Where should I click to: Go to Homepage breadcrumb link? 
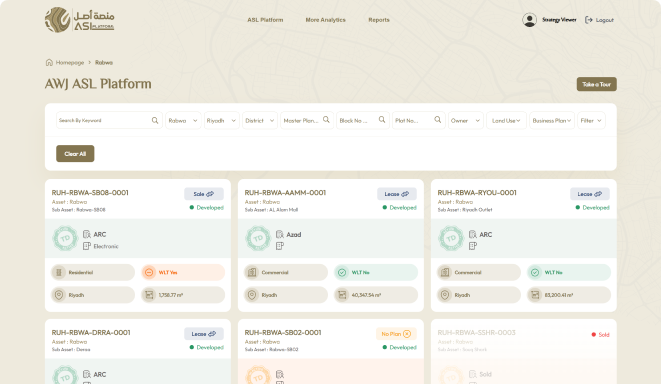(x=70, y=62)
